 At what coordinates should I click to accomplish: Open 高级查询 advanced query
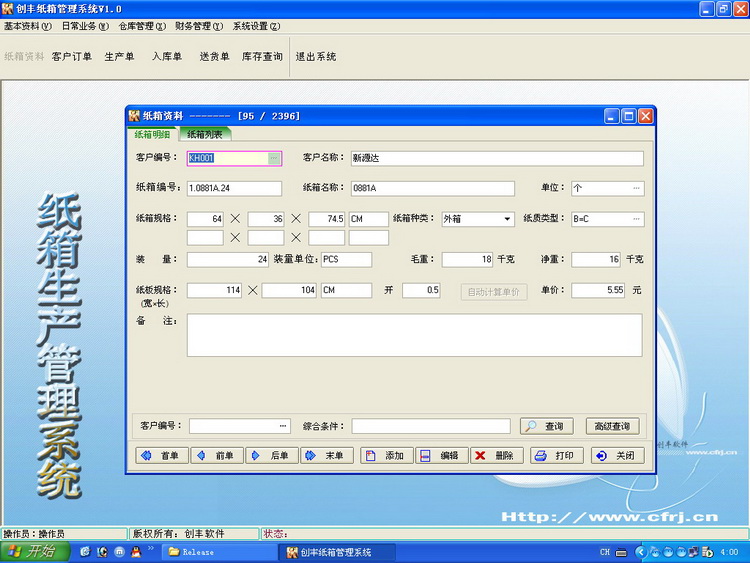click(614, 426)
